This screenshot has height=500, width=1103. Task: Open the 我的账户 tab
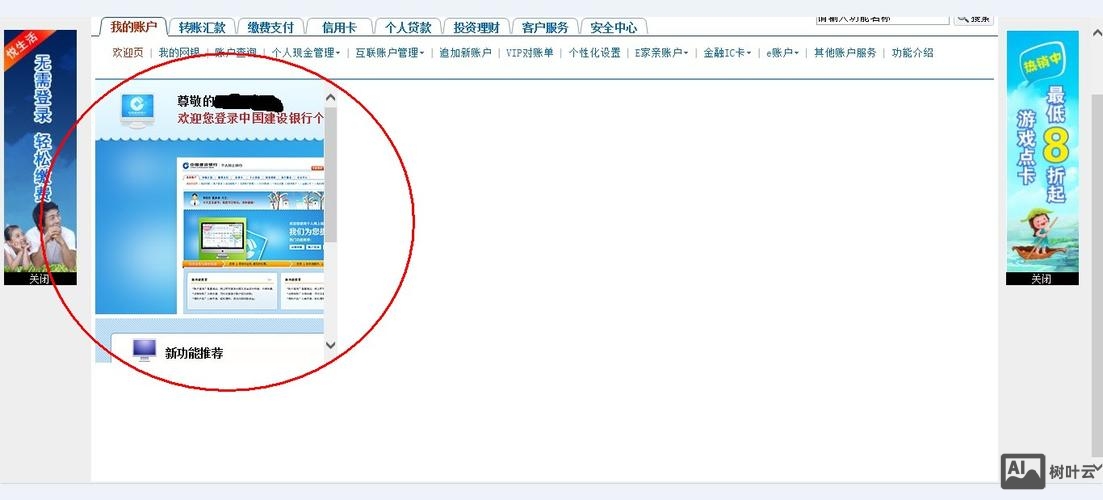pyautogui.click(x=134, y=27)
